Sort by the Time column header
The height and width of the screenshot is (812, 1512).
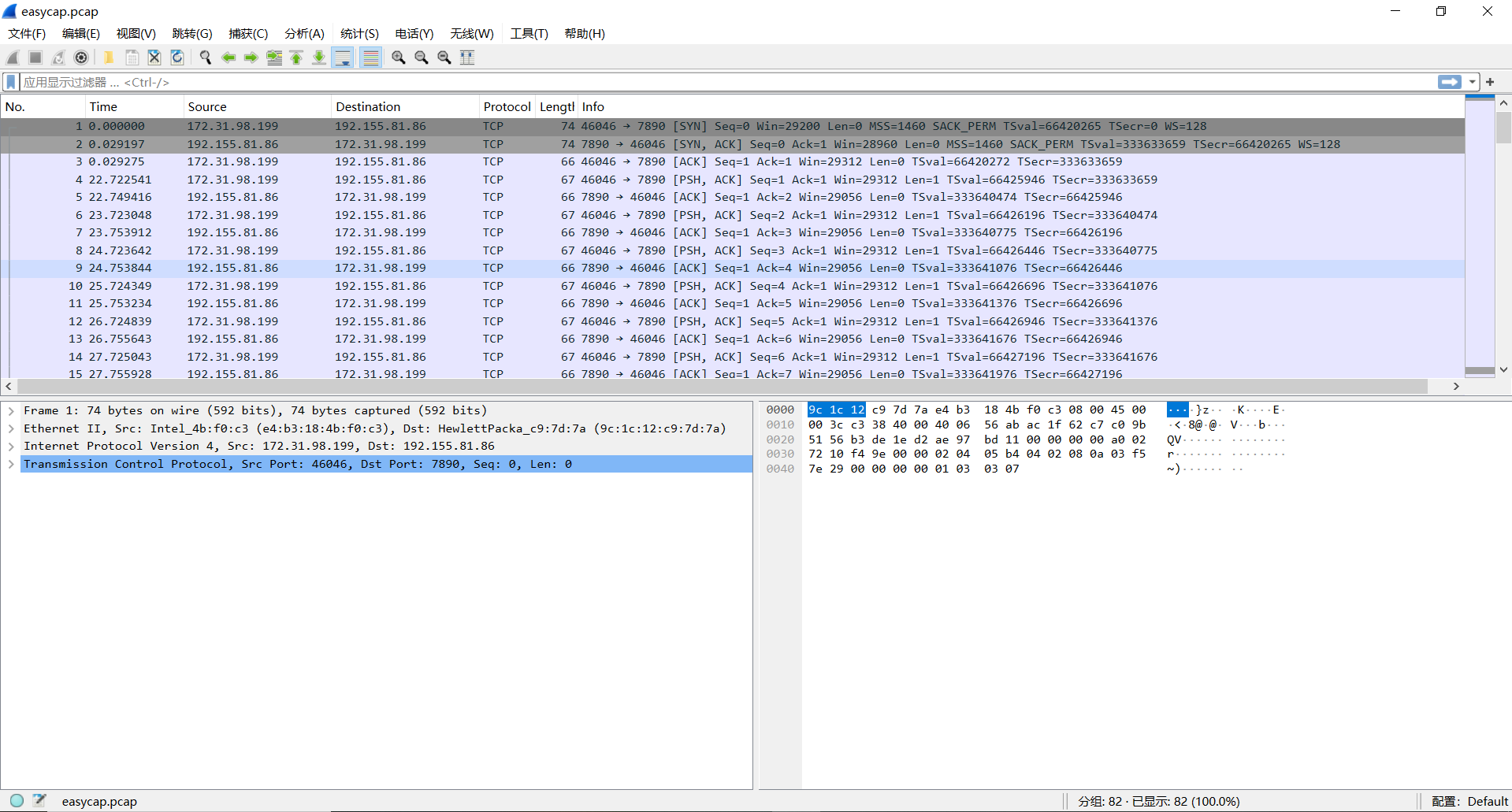(134, 106)
